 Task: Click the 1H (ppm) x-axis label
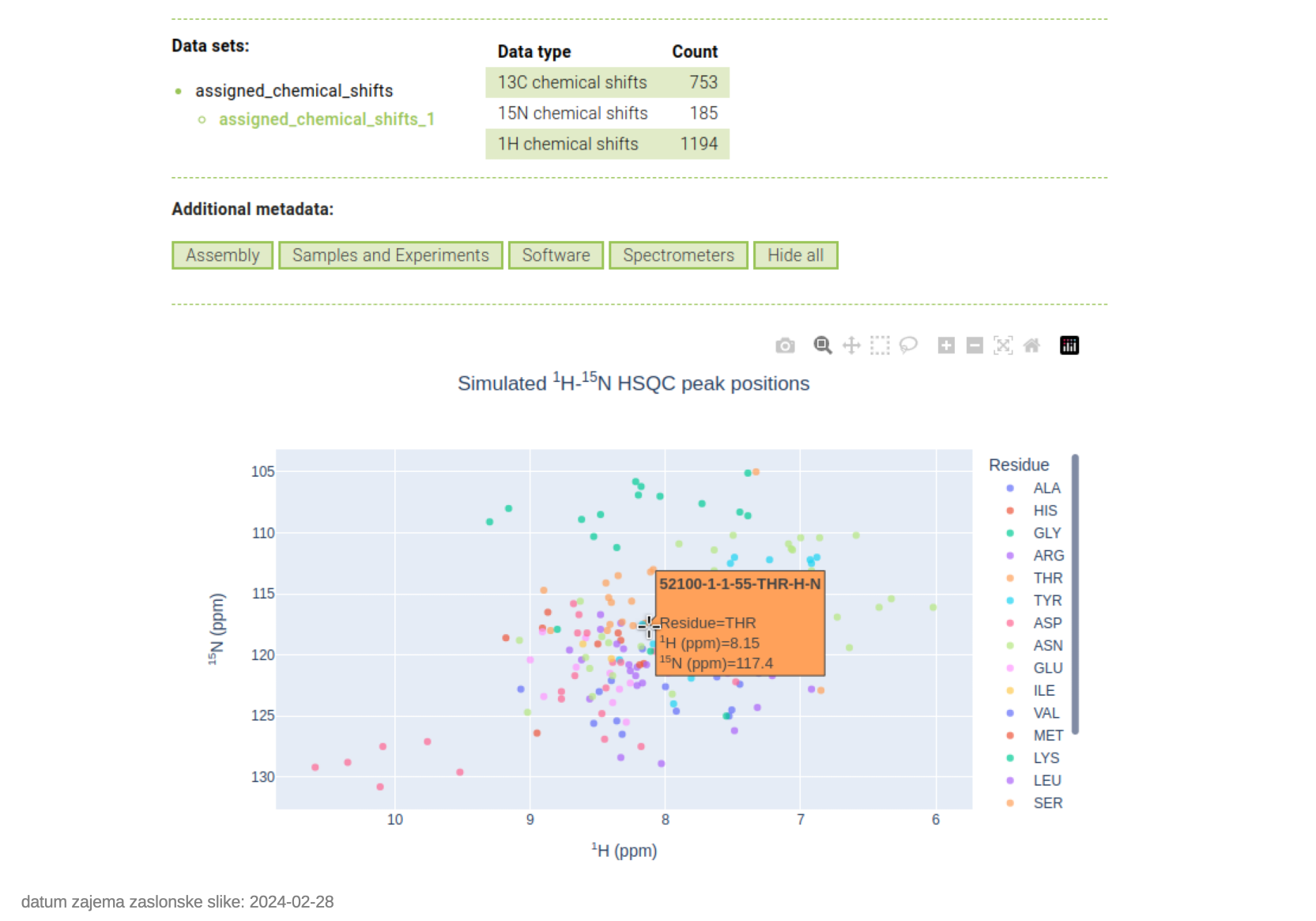click(x=624, y=851)
